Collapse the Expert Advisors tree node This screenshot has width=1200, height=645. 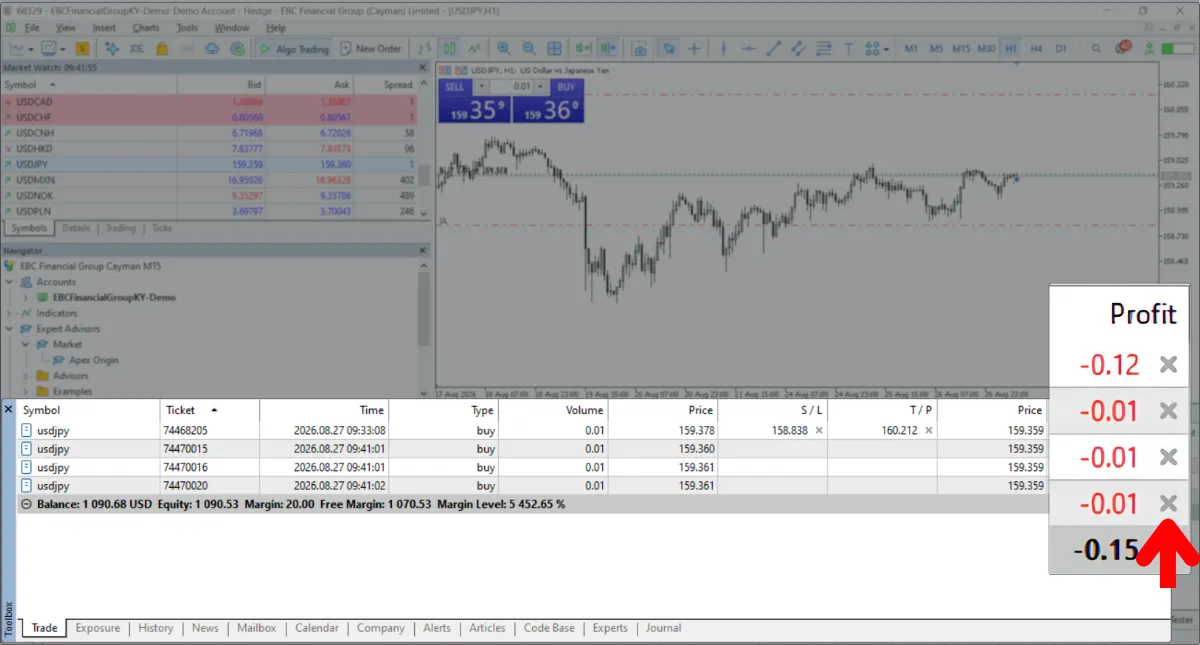10,329
